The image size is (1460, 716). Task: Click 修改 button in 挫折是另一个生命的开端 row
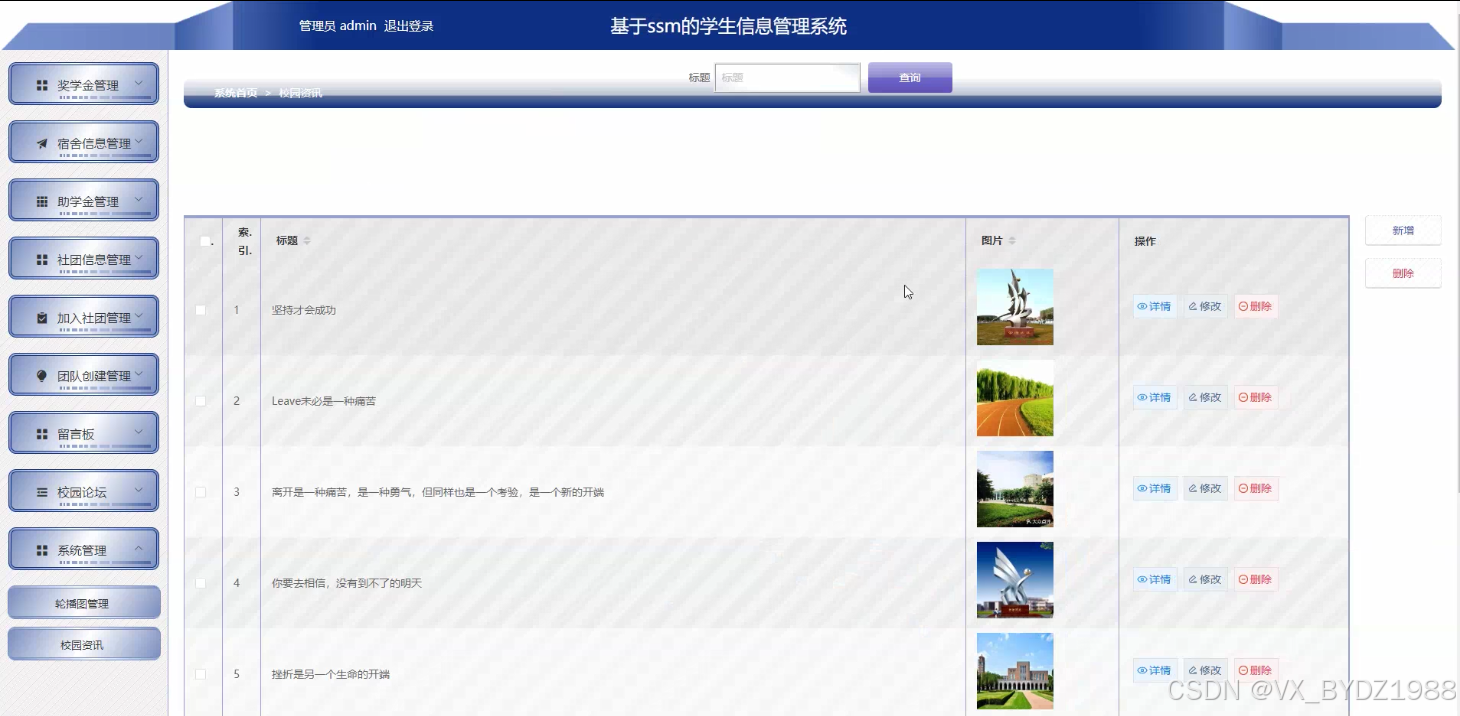(x=1205, y=671)
